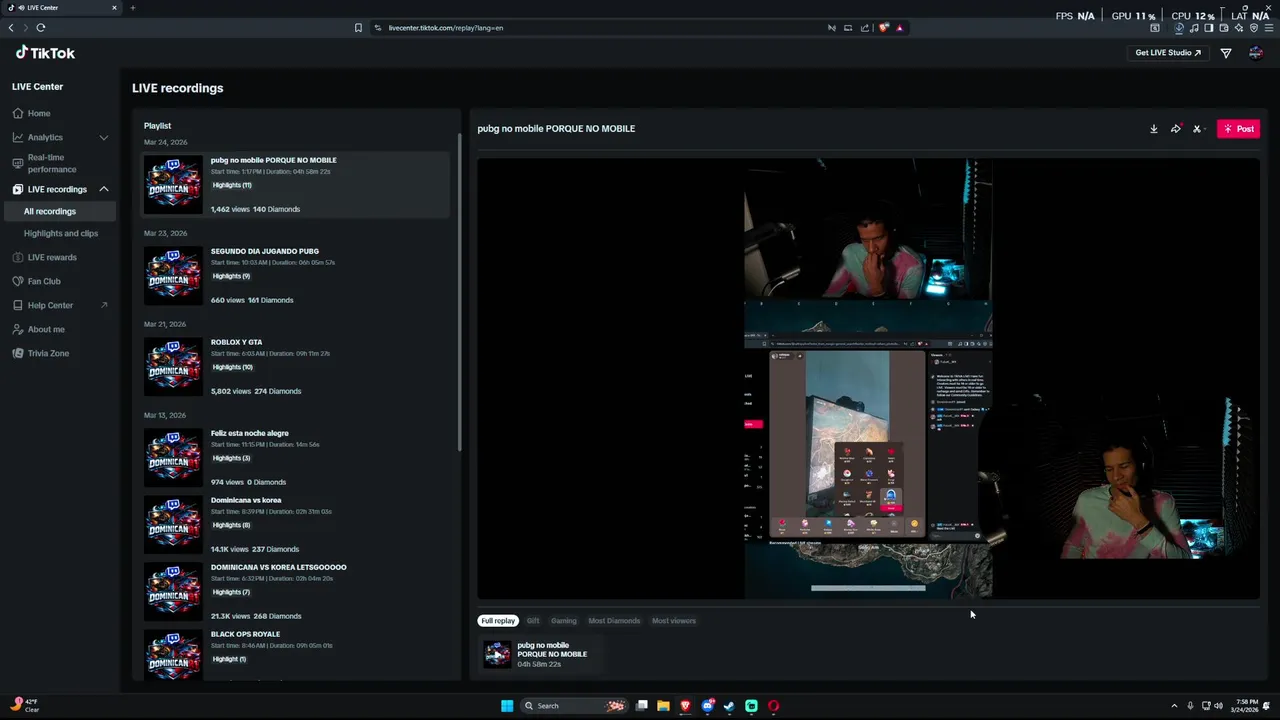Go to TikTok logo home
Viewport: 1280px width, 720px height.
(x=45, y=53)
